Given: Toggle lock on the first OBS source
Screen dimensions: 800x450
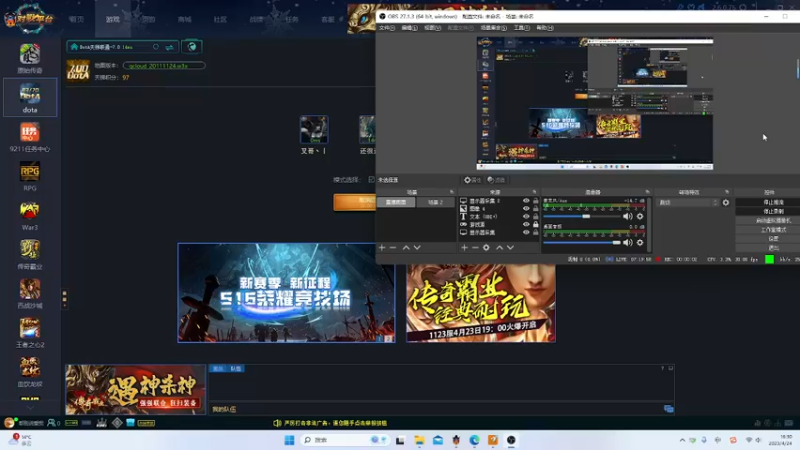Looking at the screenshot, I should (x=536, y=201).
